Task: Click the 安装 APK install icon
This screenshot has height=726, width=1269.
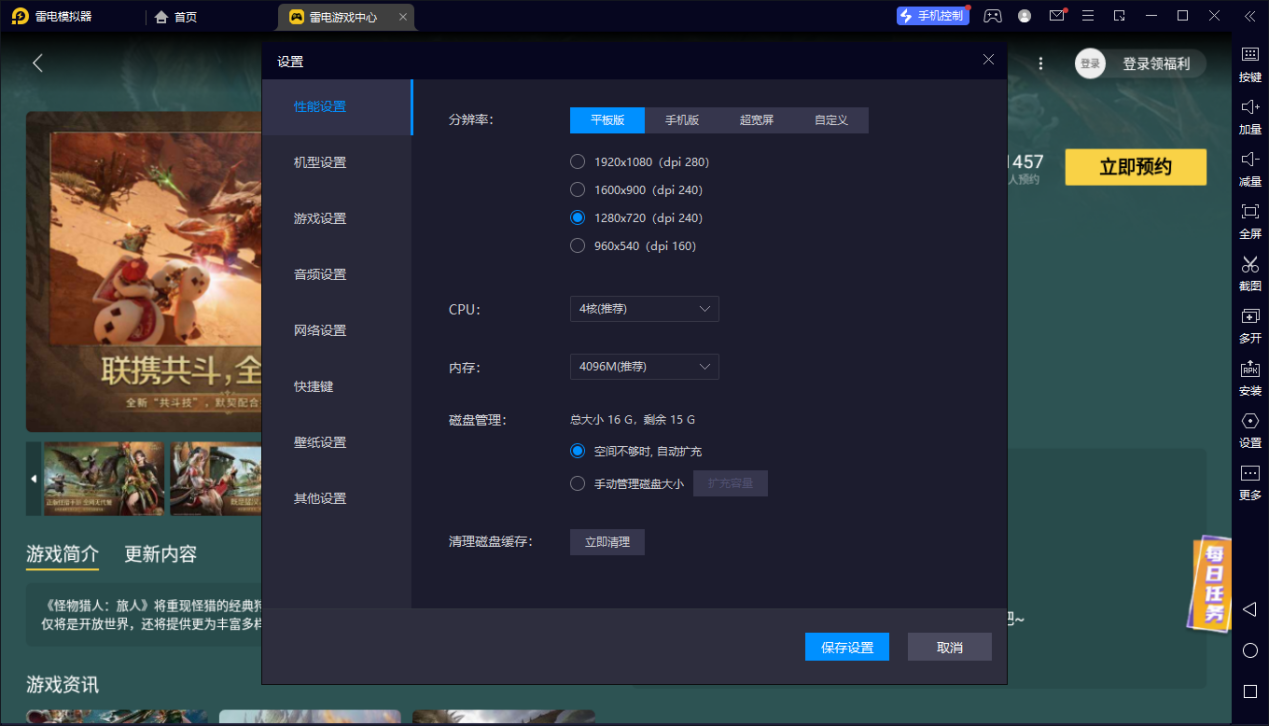Action: tap(1250, 368)
